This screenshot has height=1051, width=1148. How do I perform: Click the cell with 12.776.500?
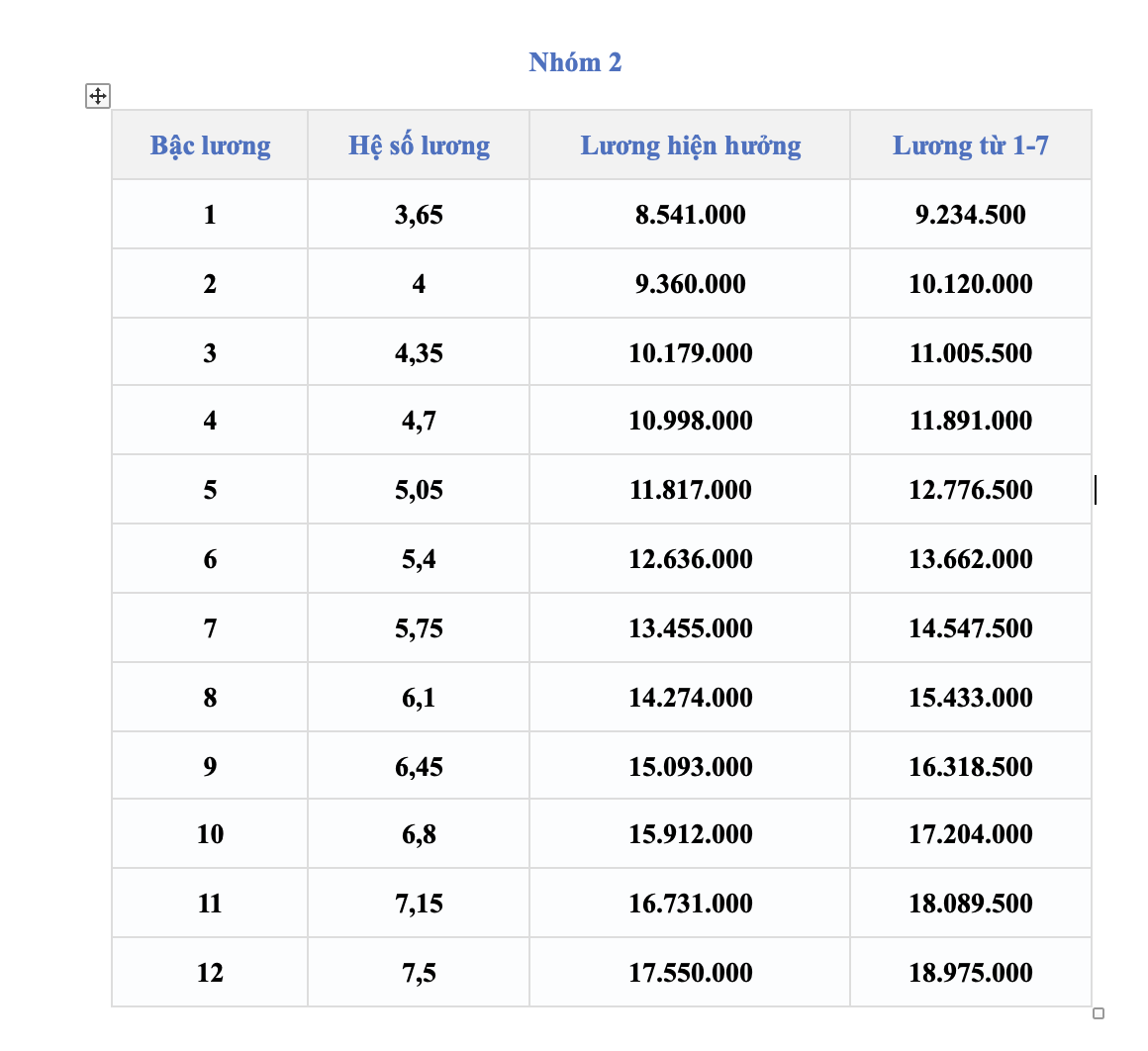coord(971,489)
